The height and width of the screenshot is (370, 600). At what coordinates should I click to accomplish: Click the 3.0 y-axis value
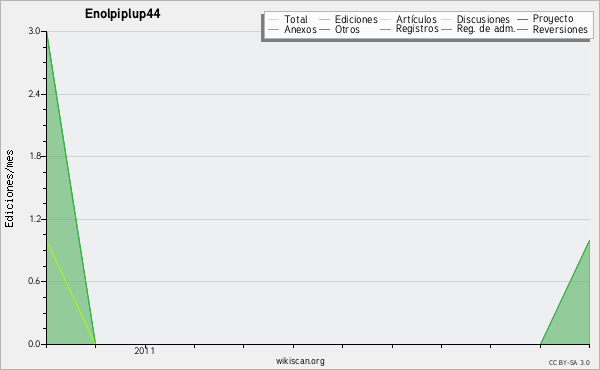34,31
